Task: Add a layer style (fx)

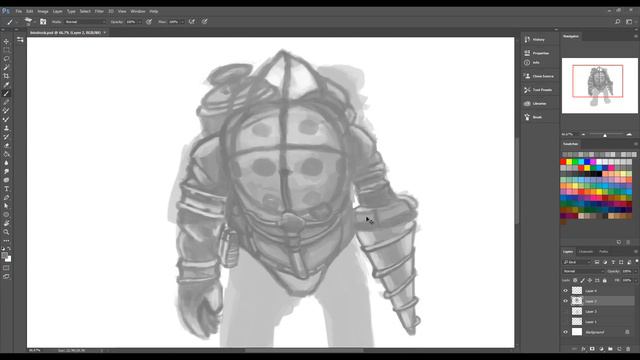Action: coord(583,349)
